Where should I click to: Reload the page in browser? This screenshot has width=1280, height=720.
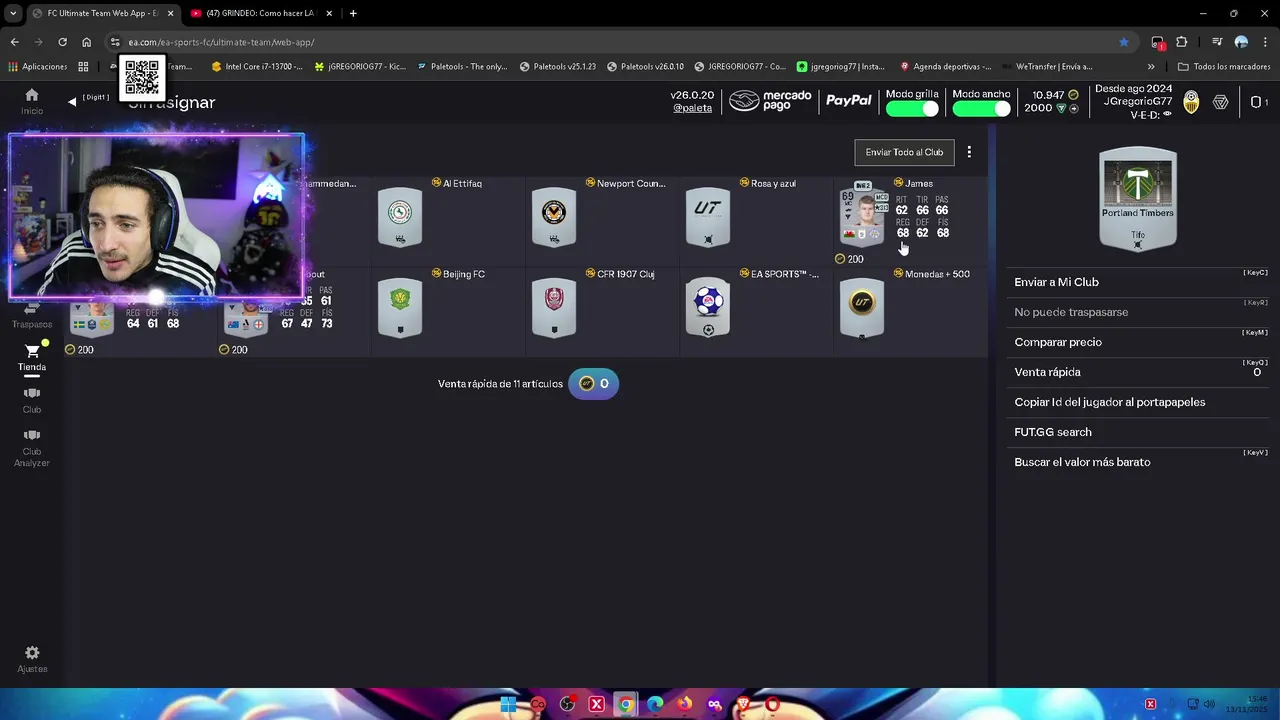click(62, 42)
